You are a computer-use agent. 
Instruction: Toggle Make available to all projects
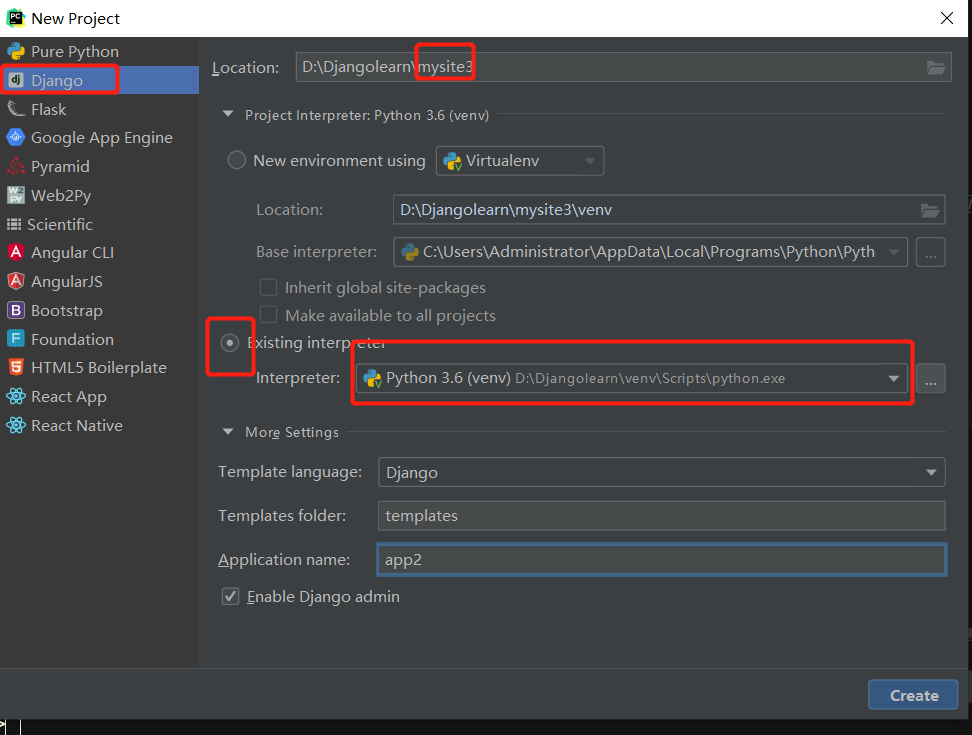click(268, 315)
